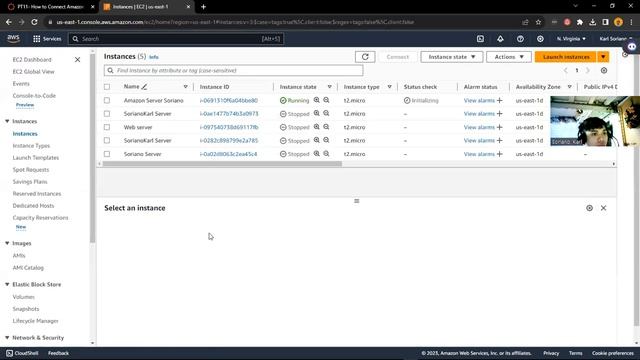Refresh the instances list
This screenshot has width=640, height=360.
click(x=365, y=57)
